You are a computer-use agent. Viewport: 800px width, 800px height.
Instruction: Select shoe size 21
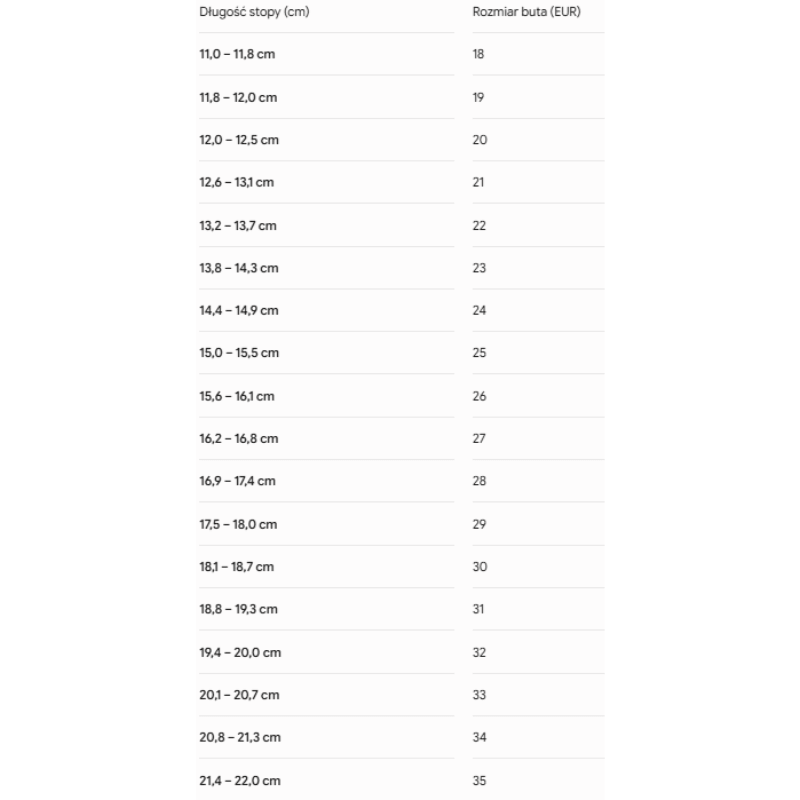point(478,182)
